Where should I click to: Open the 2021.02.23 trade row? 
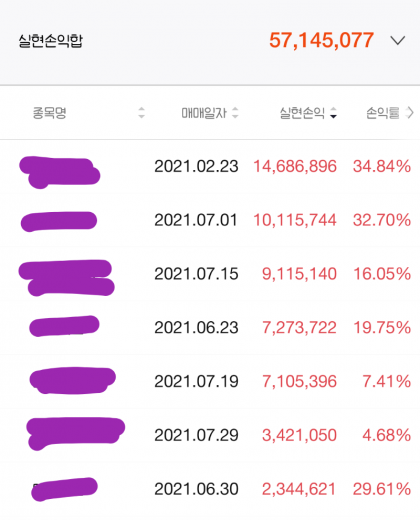click(210, 166)
